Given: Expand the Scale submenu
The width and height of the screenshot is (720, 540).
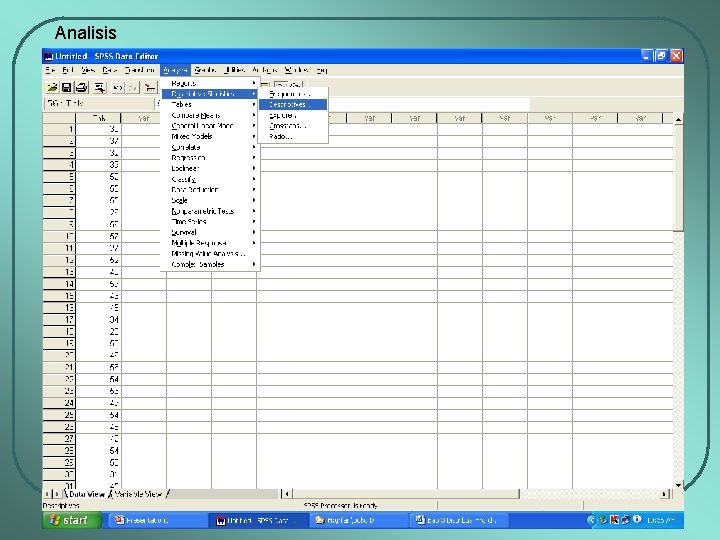Looking at the screenshot, I should tap(210, 200).
